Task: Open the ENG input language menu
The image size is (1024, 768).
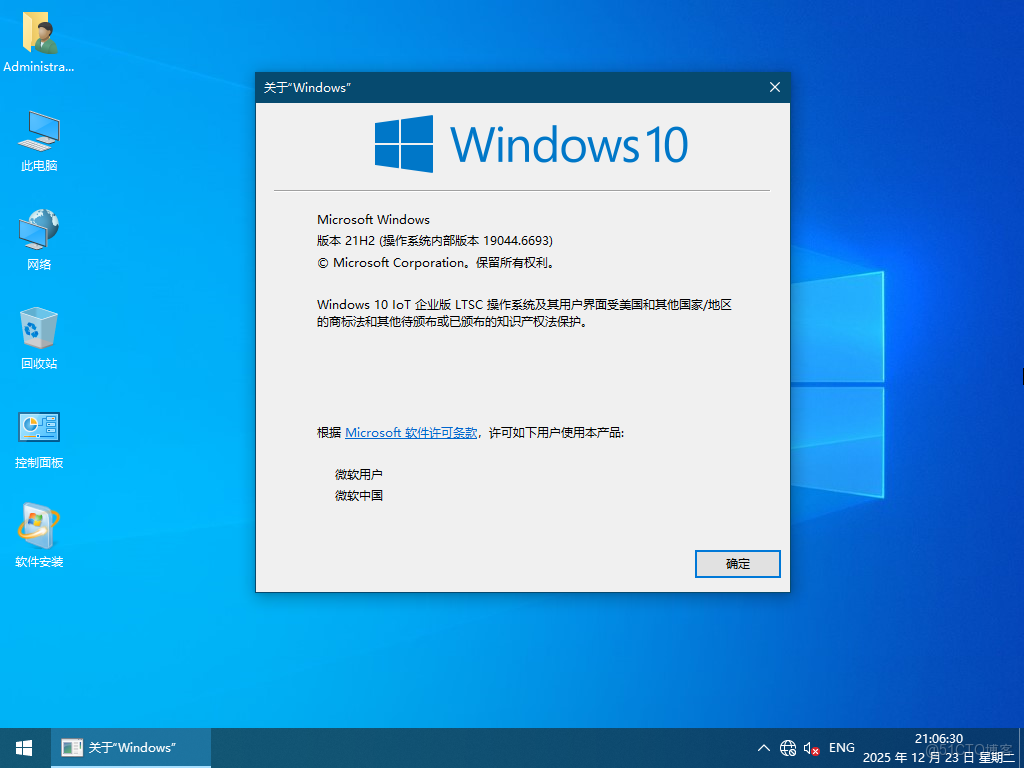Action: click(x=841, y=747)
